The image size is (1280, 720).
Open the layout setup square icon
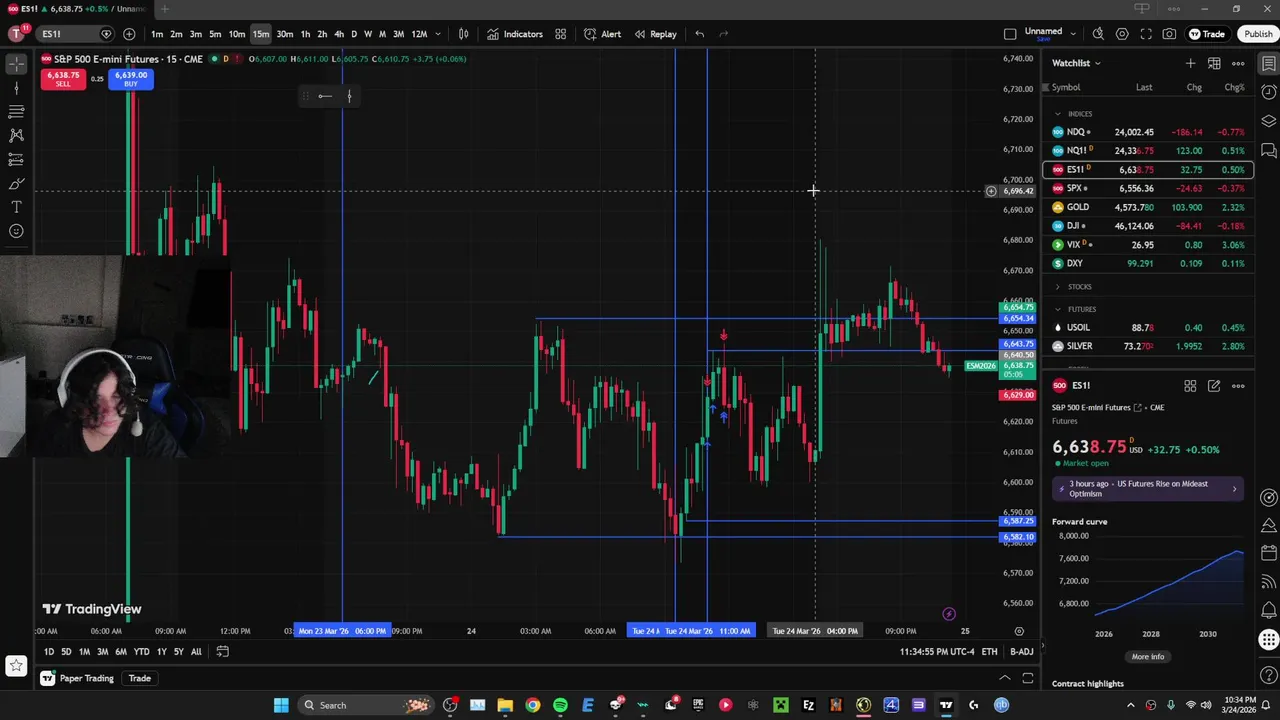click(1010, 34)
